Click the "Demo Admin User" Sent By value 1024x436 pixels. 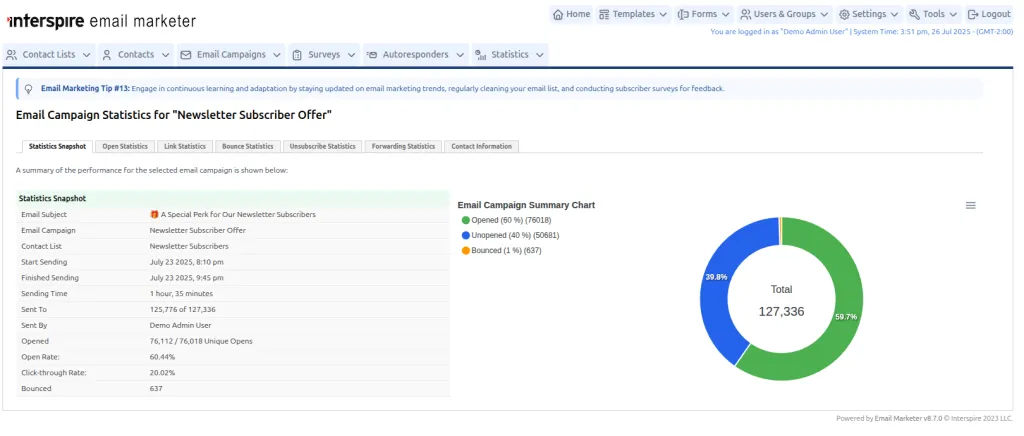pyautogui.click(x=180, y=326)
